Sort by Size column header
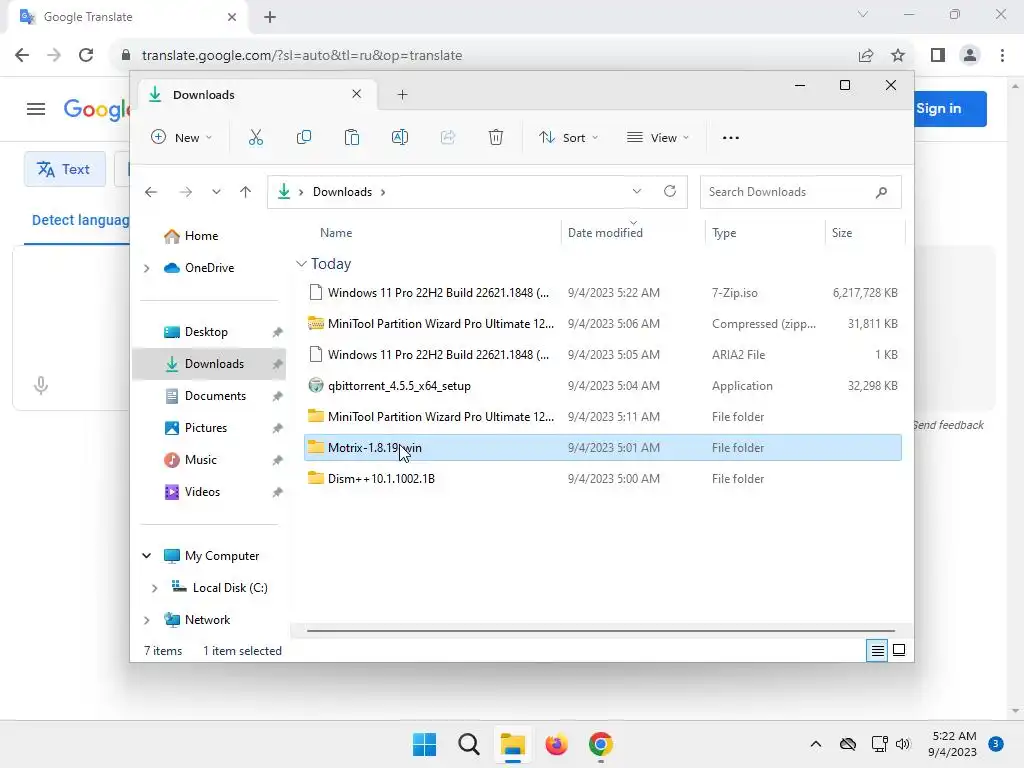The image size is (1024, 768). click(841, 232)
